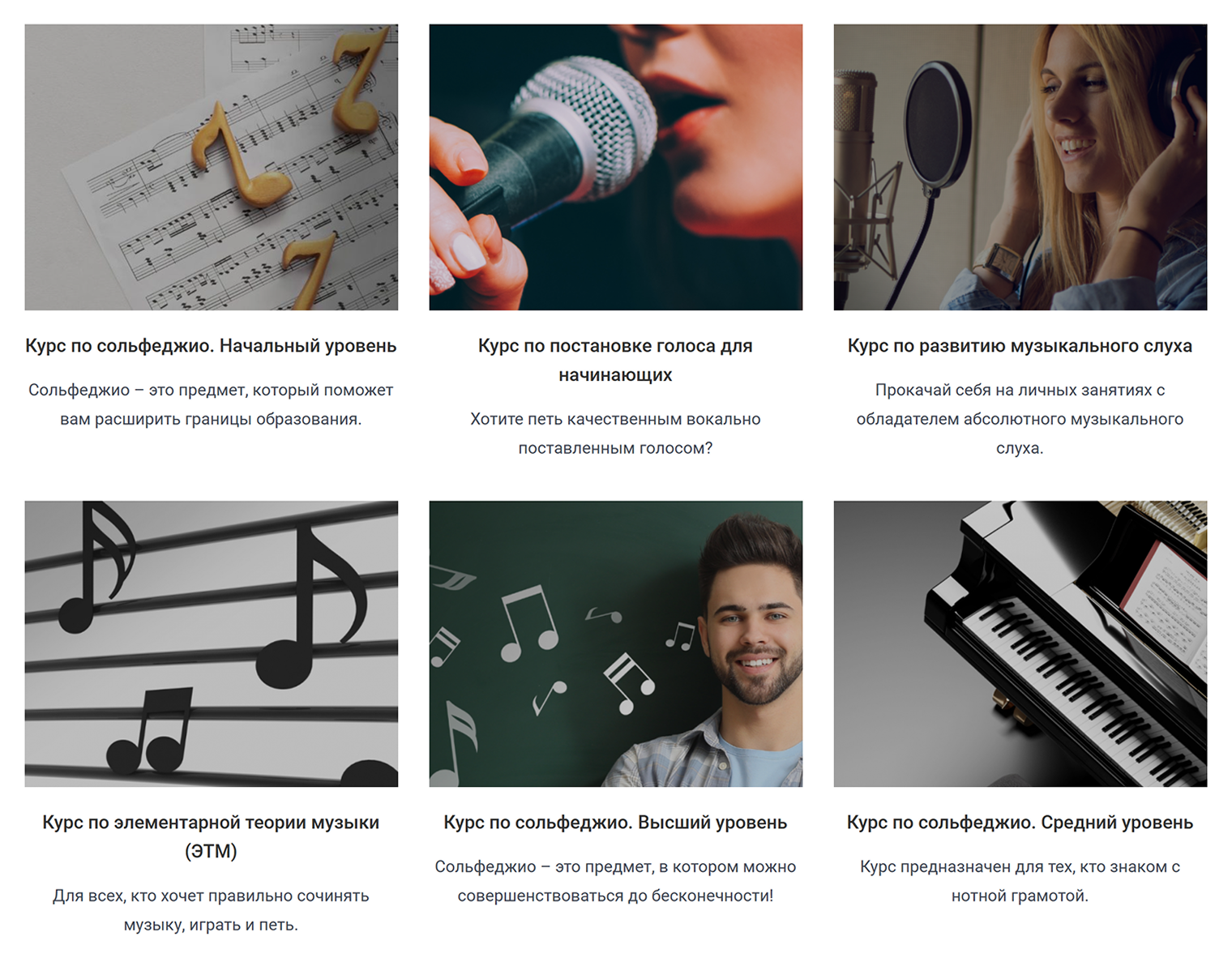Click text 'Для всех, кто хочет правильно сочинять'

pyautogui.click(x=211, y=895)
